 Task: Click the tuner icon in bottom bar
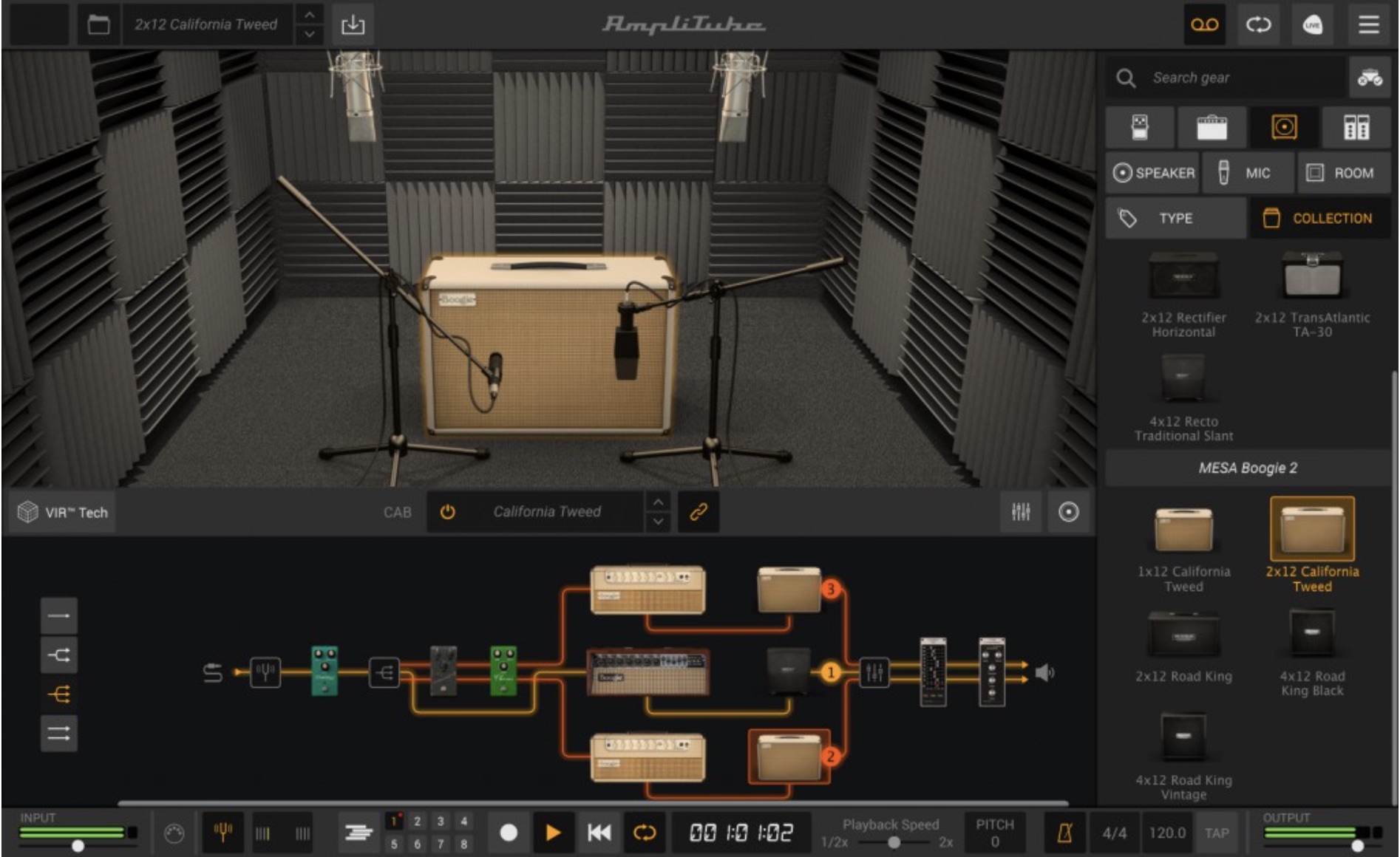click(223, 833)
